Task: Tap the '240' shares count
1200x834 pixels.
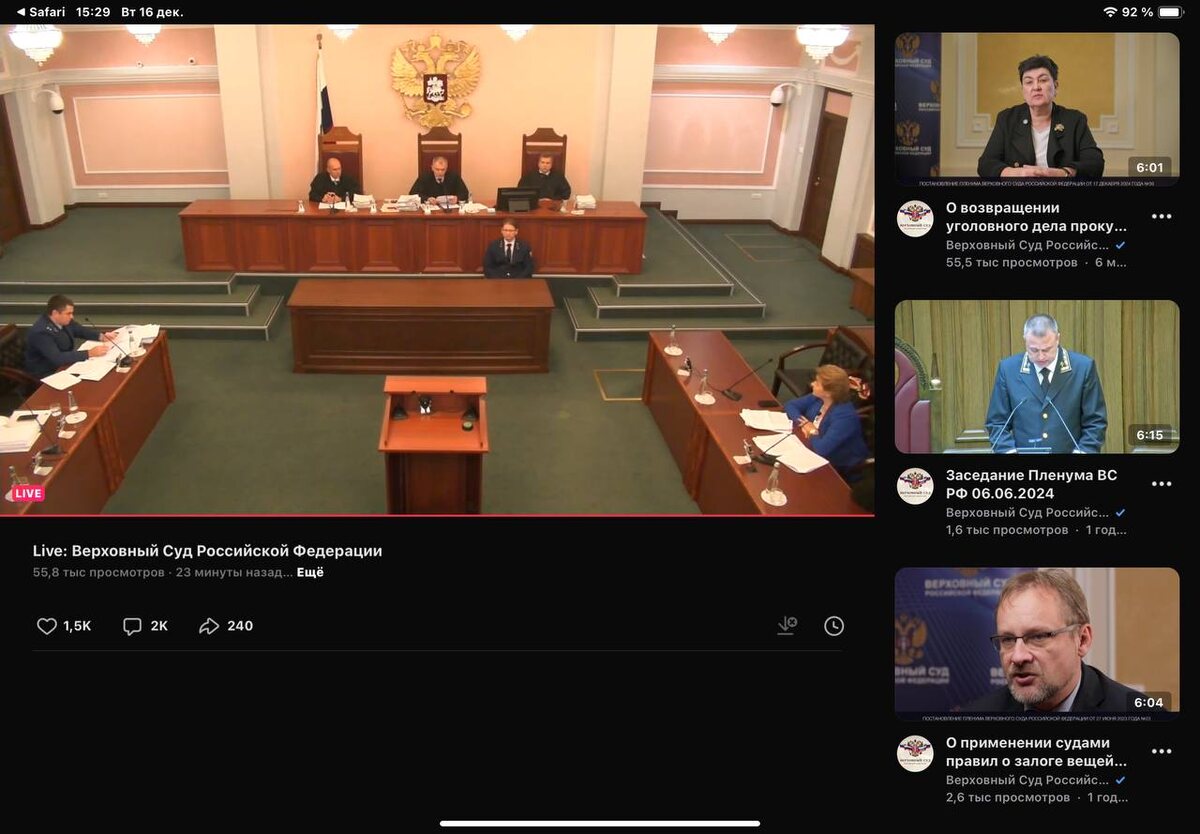Action: tap(240, 626)
